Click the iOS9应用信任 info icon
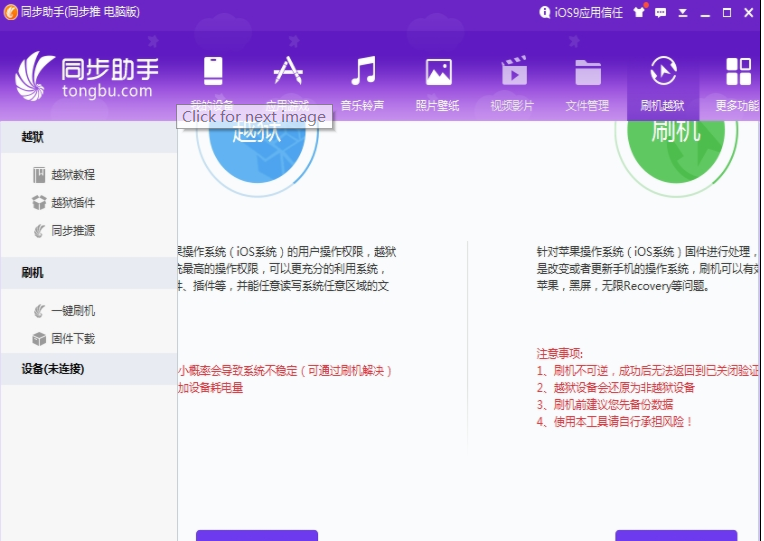Viewport: 764px width, 541px height. click(x=544, y=12)
